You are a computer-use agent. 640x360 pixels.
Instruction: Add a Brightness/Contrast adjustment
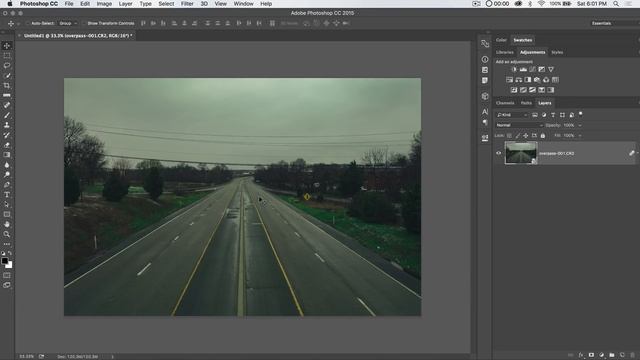click(514, 69)
